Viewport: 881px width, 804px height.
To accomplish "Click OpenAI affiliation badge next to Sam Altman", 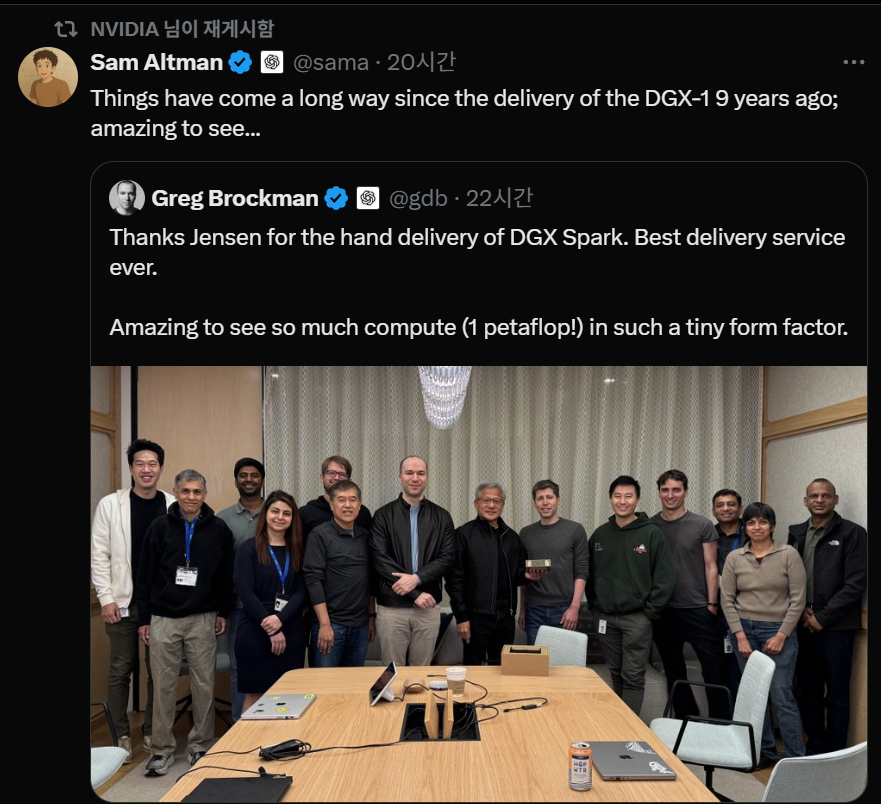I will coord(272,62).
